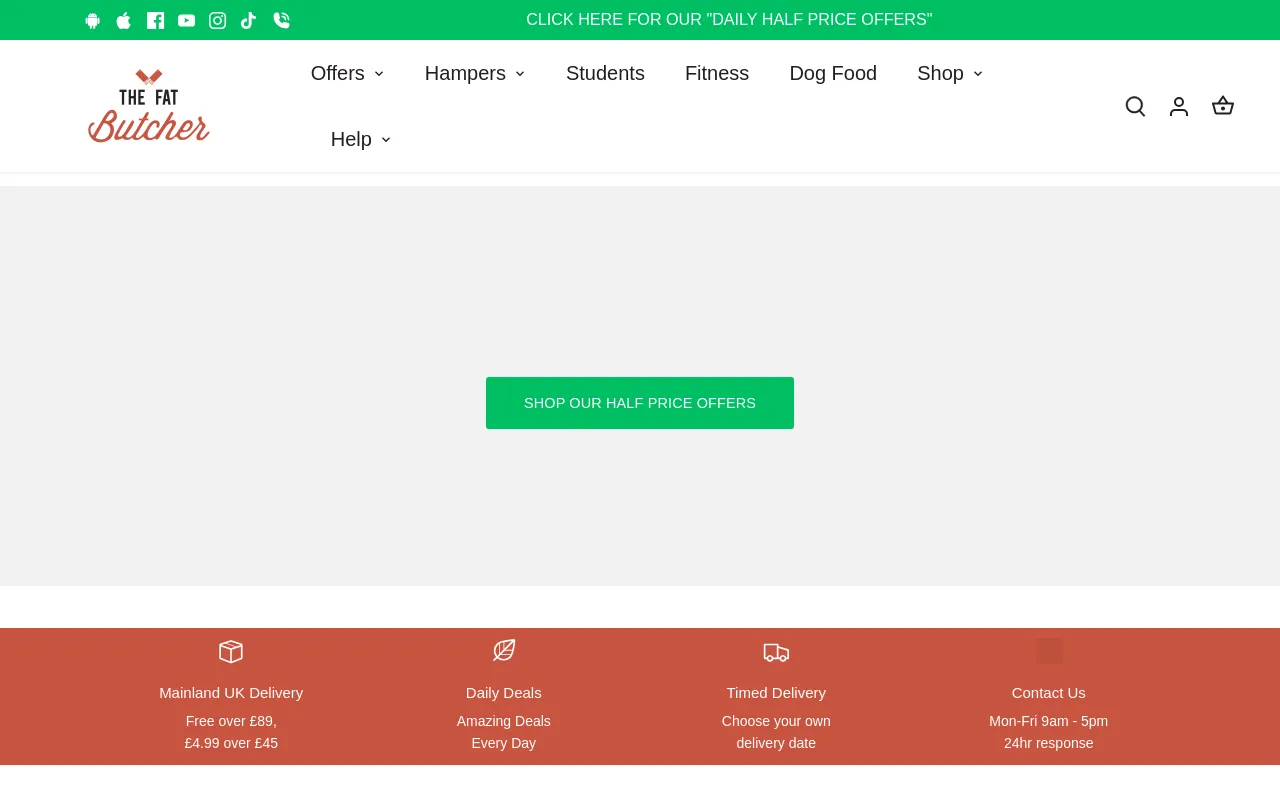Viewport: 1280px width, 800px height.
Task: Go to the Students page
Action: [605, 73]
